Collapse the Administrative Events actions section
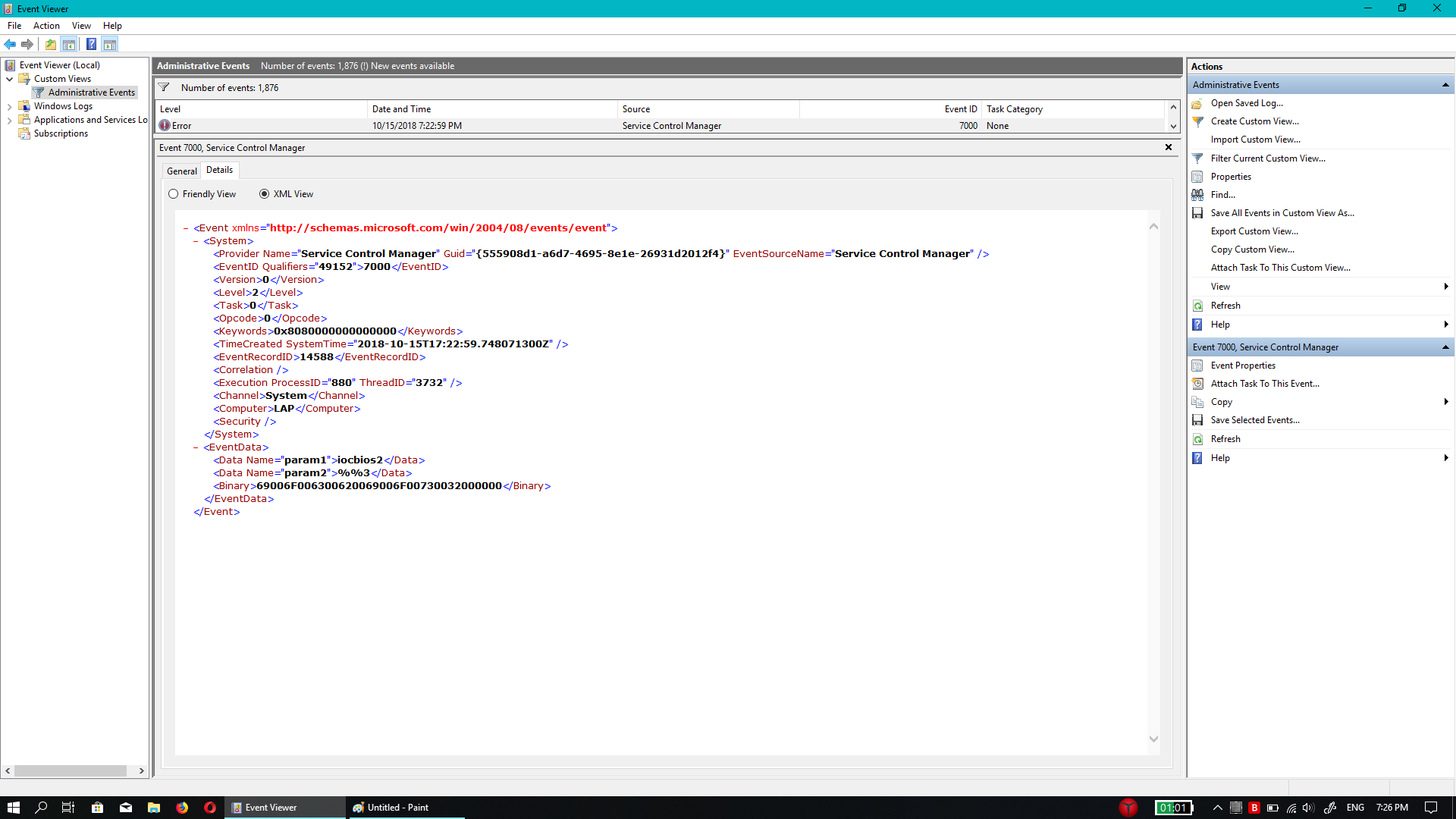This screenshot has width=1456, height=819. [x=1445, y=85]
